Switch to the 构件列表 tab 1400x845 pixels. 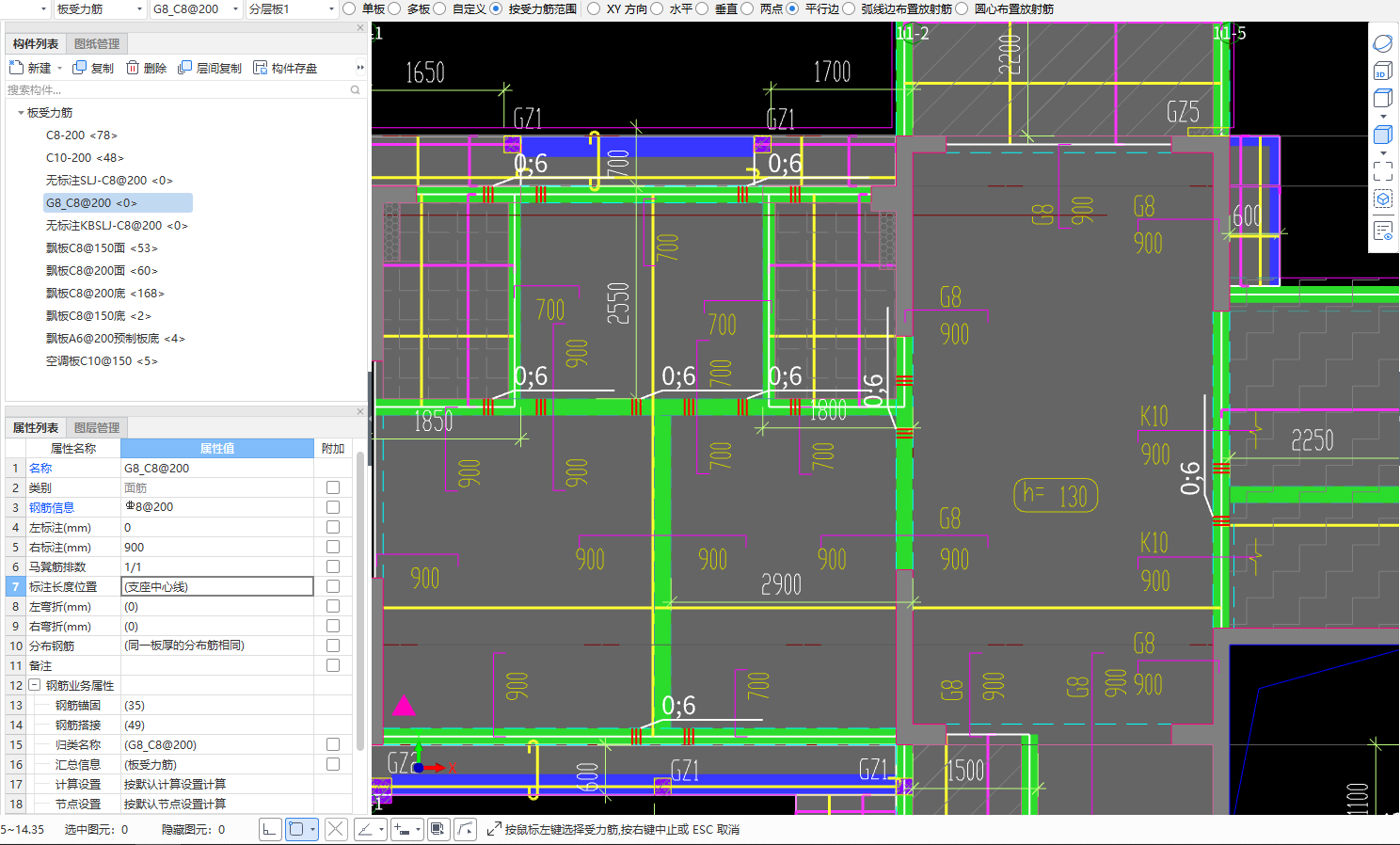click(x=36, y=44)
